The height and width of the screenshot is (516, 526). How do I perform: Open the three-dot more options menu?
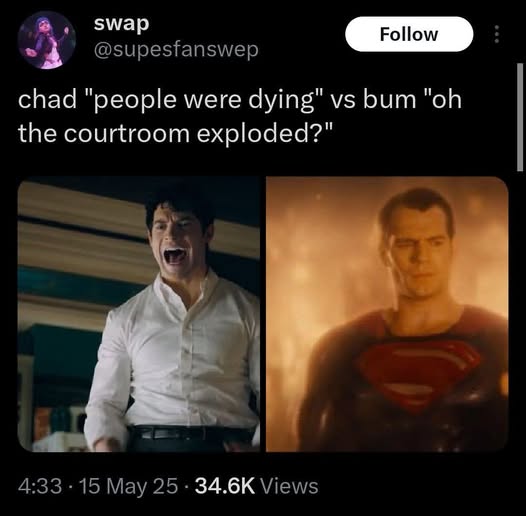[497, 34]
